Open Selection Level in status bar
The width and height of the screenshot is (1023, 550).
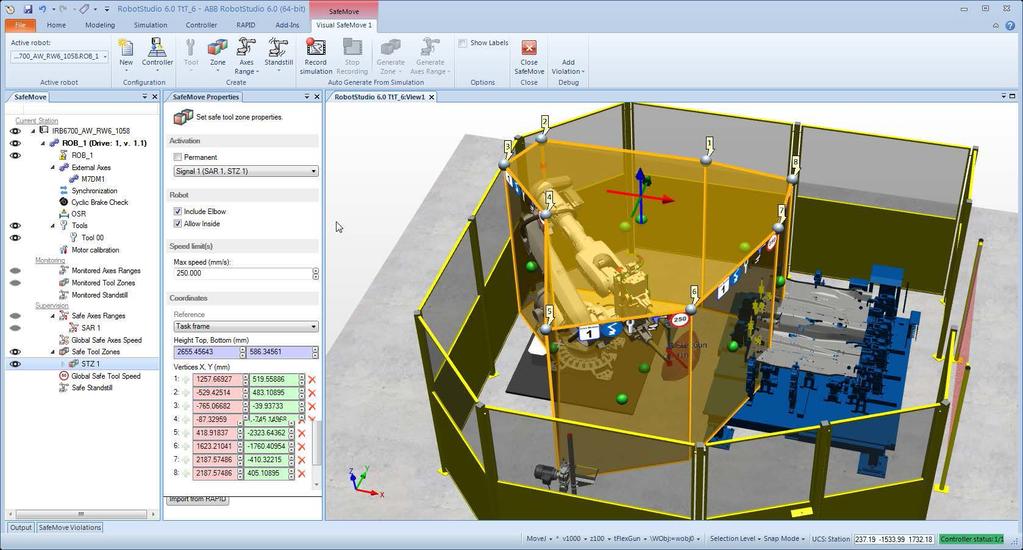(x=733, y=539)
